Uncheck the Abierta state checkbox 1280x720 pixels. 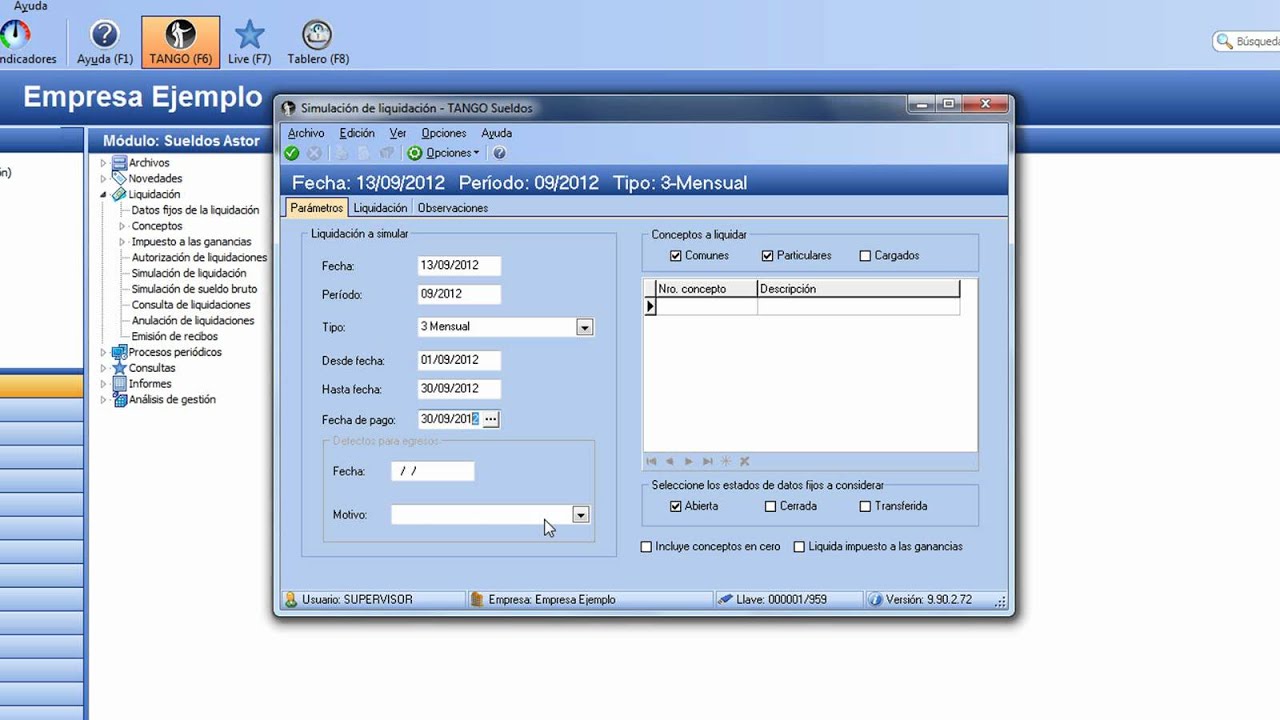(677, 507)
